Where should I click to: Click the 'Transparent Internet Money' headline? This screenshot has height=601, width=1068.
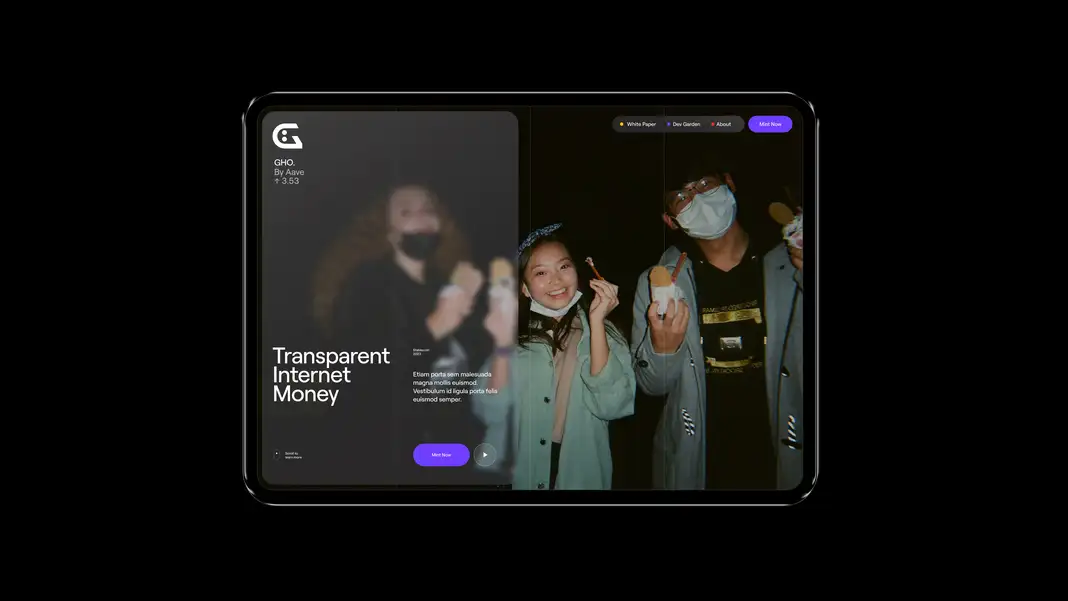[331, 375]
